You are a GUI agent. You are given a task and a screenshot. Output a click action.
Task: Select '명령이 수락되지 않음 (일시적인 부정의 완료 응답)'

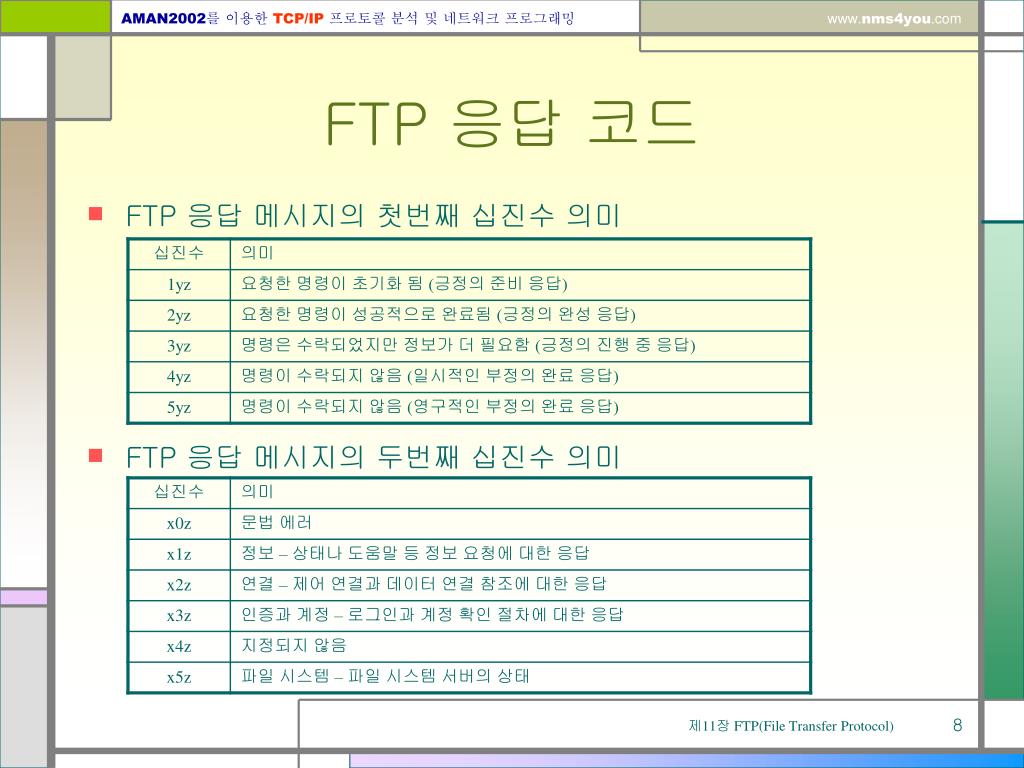click(430, 376)
